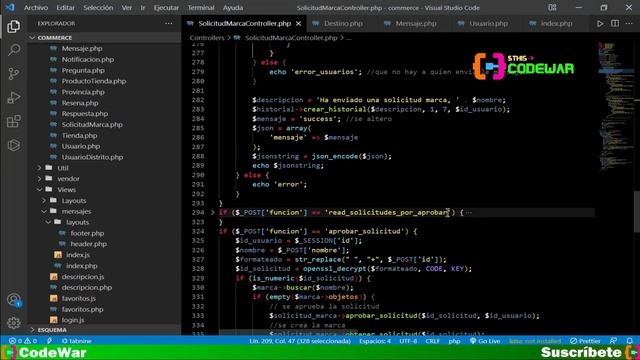Change indentation via Espacios: 4

(375, 341)
